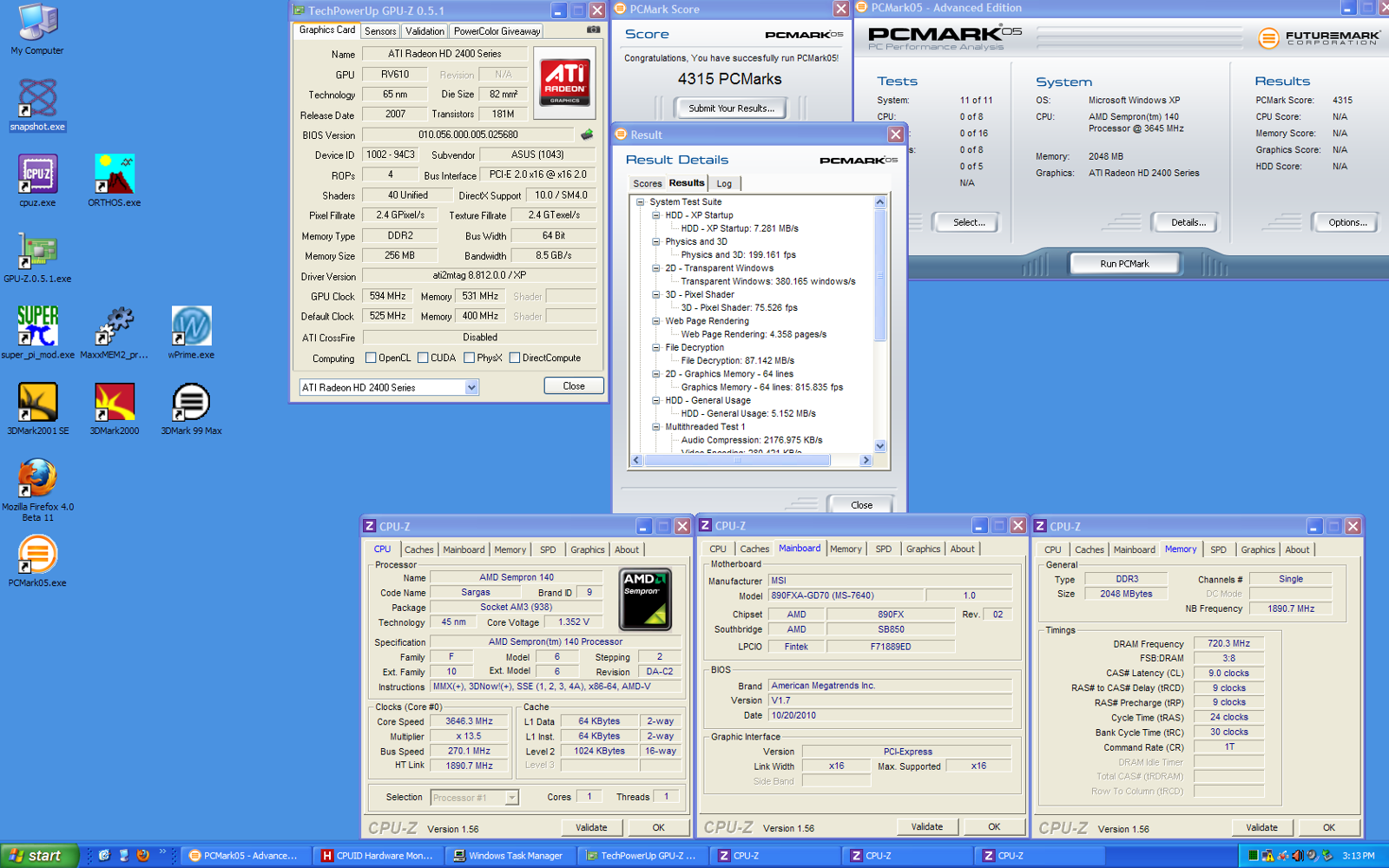
Task: Click the ATI Radeon logo in GPU-Z
Action: tap(564, 82)
